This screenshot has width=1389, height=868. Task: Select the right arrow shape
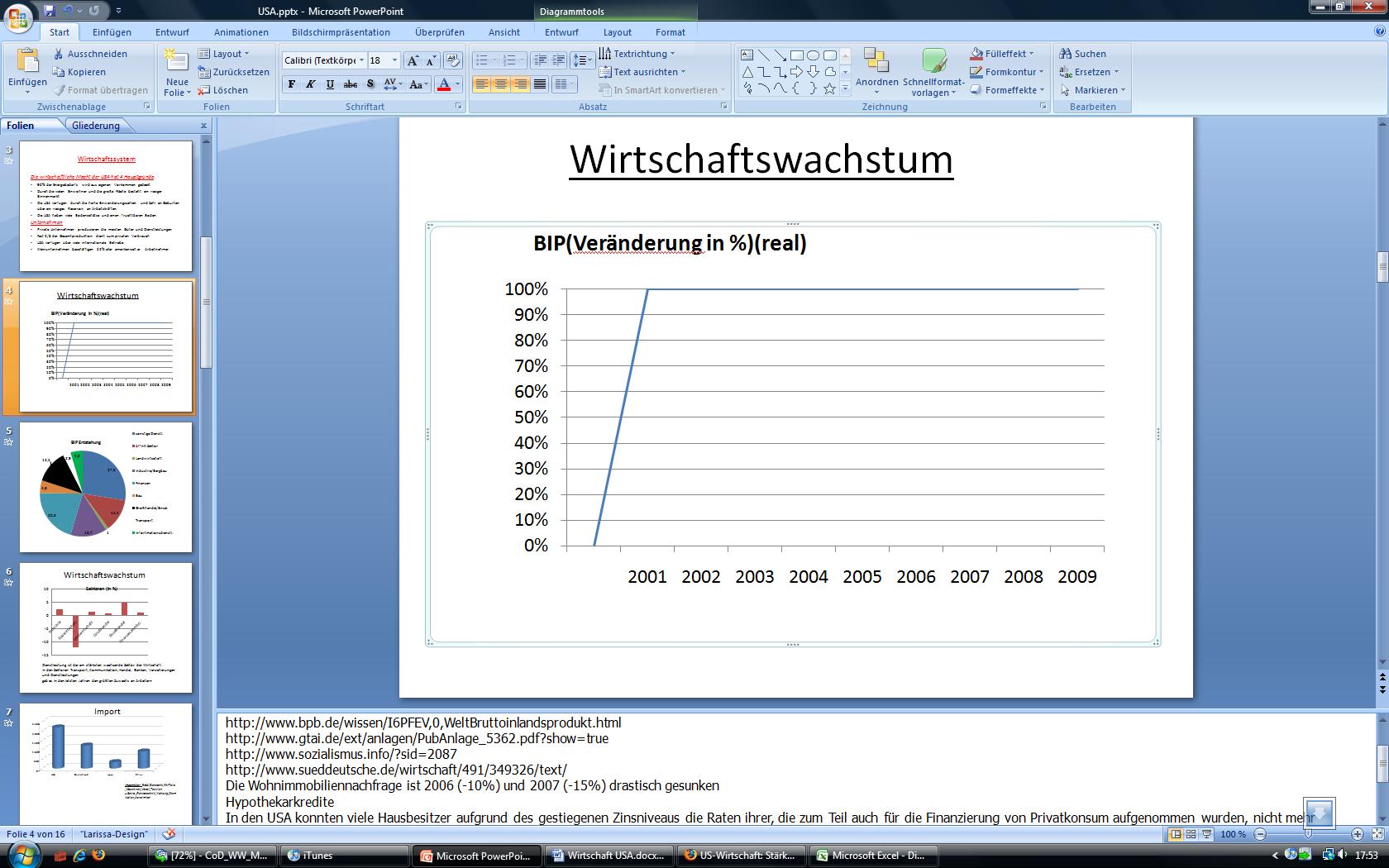(x=797, y=72)
